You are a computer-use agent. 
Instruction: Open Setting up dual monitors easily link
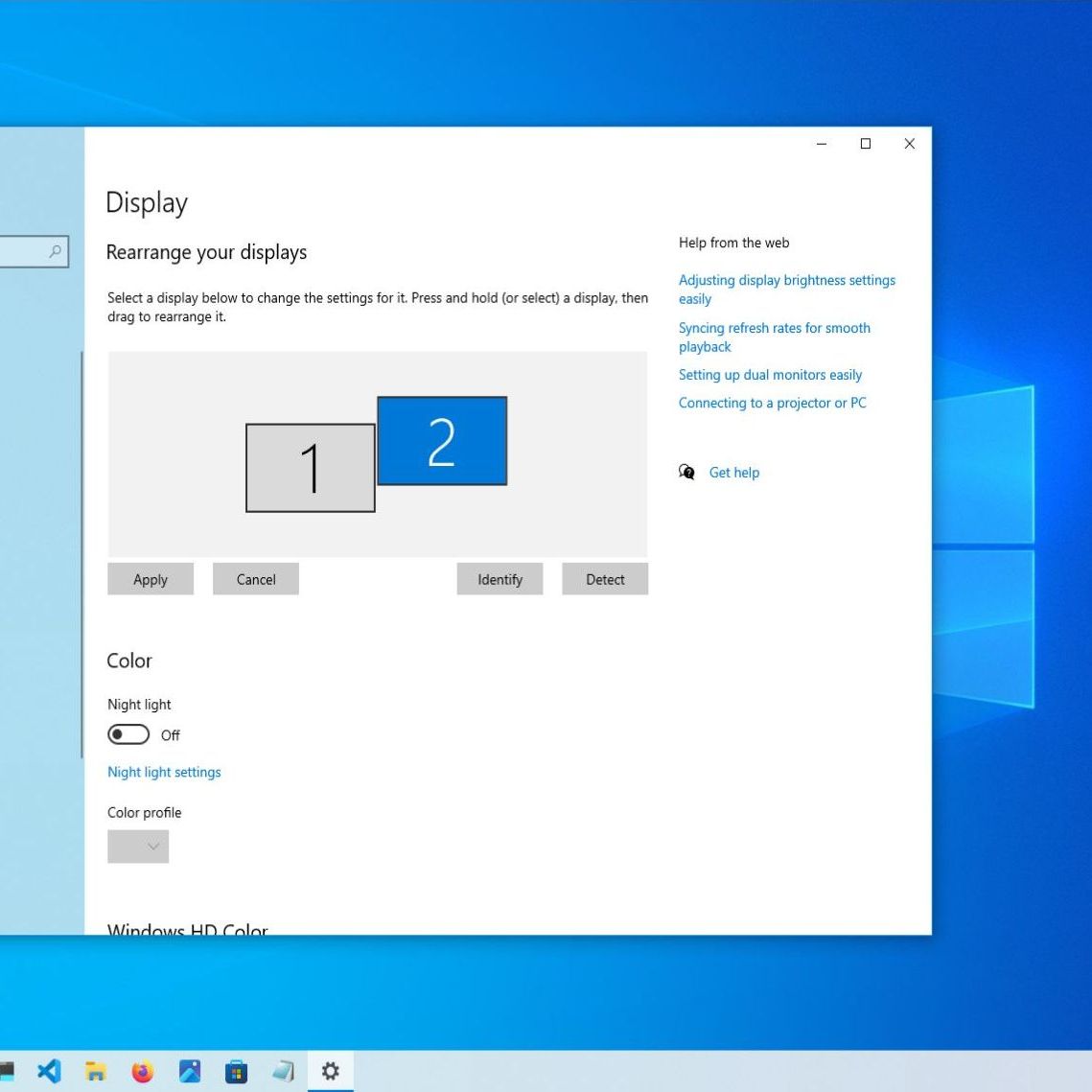(x=770, y=375)
